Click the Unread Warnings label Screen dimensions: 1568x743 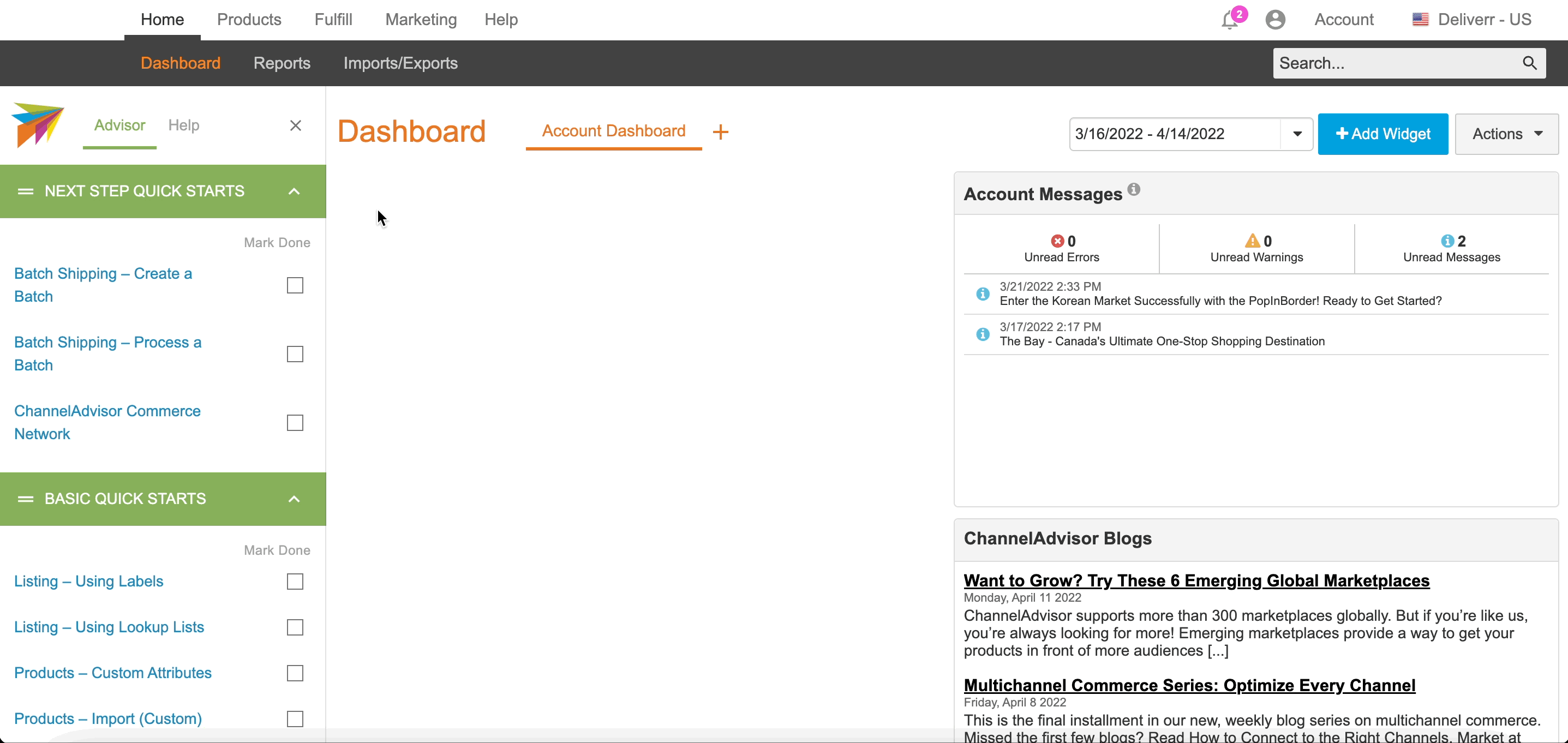(x=1256, y=257)
